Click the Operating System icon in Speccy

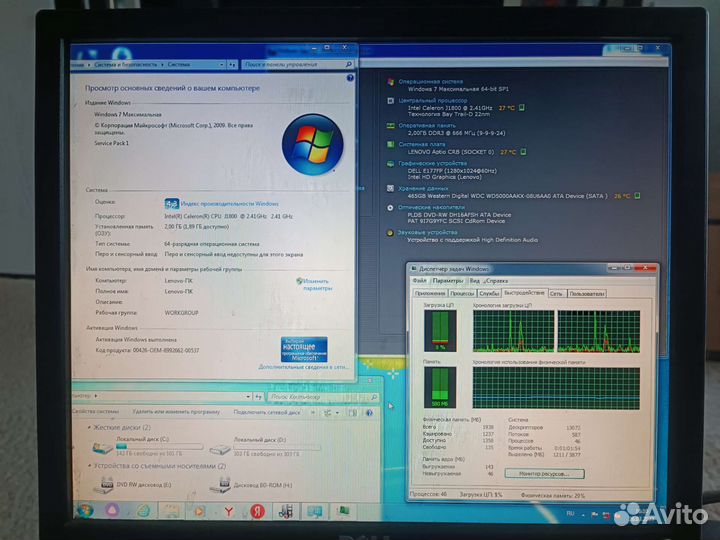[391, 82]
